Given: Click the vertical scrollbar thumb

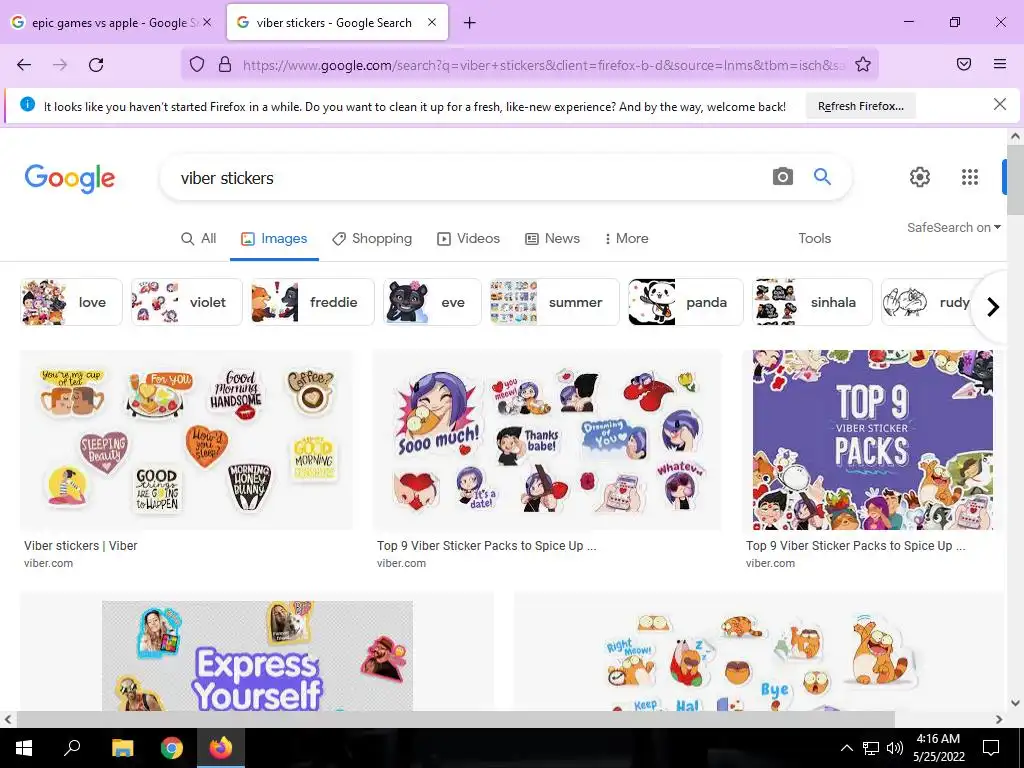Looking at the screenshot, I should pyautogui.click(x=1016, y=180).
